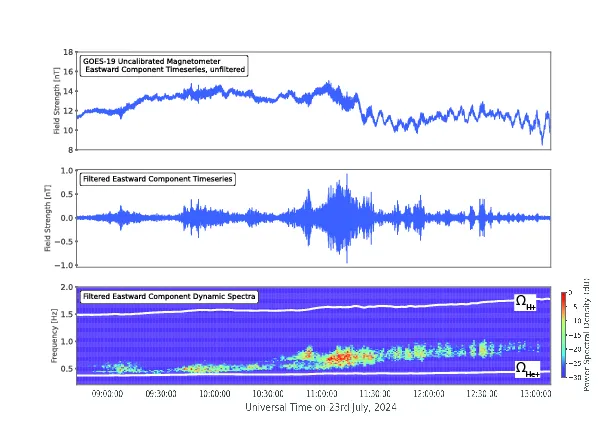Click the 09:00:00 time tick label
The image size is (612, 432).
coord(107,393)
